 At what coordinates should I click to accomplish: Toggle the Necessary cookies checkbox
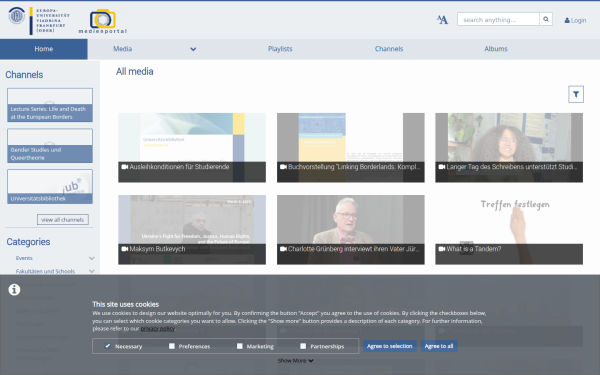click(x=108, y=346)
